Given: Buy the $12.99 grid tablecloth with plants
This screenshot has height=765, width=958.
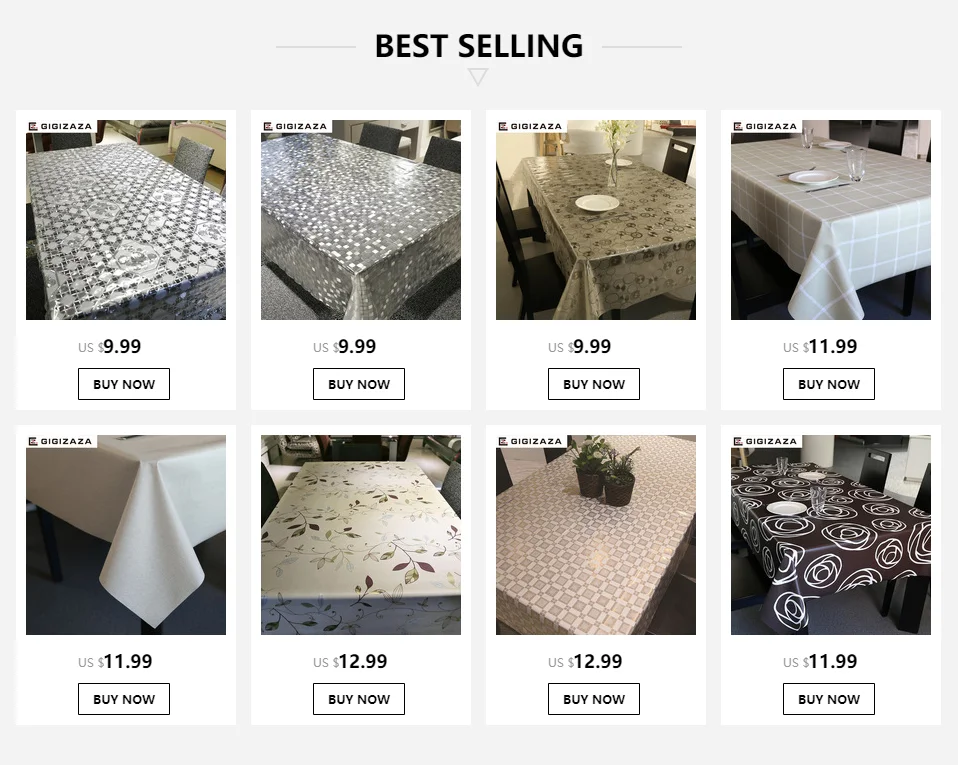Looking at the screenshot, I should [x=594, y=699].
